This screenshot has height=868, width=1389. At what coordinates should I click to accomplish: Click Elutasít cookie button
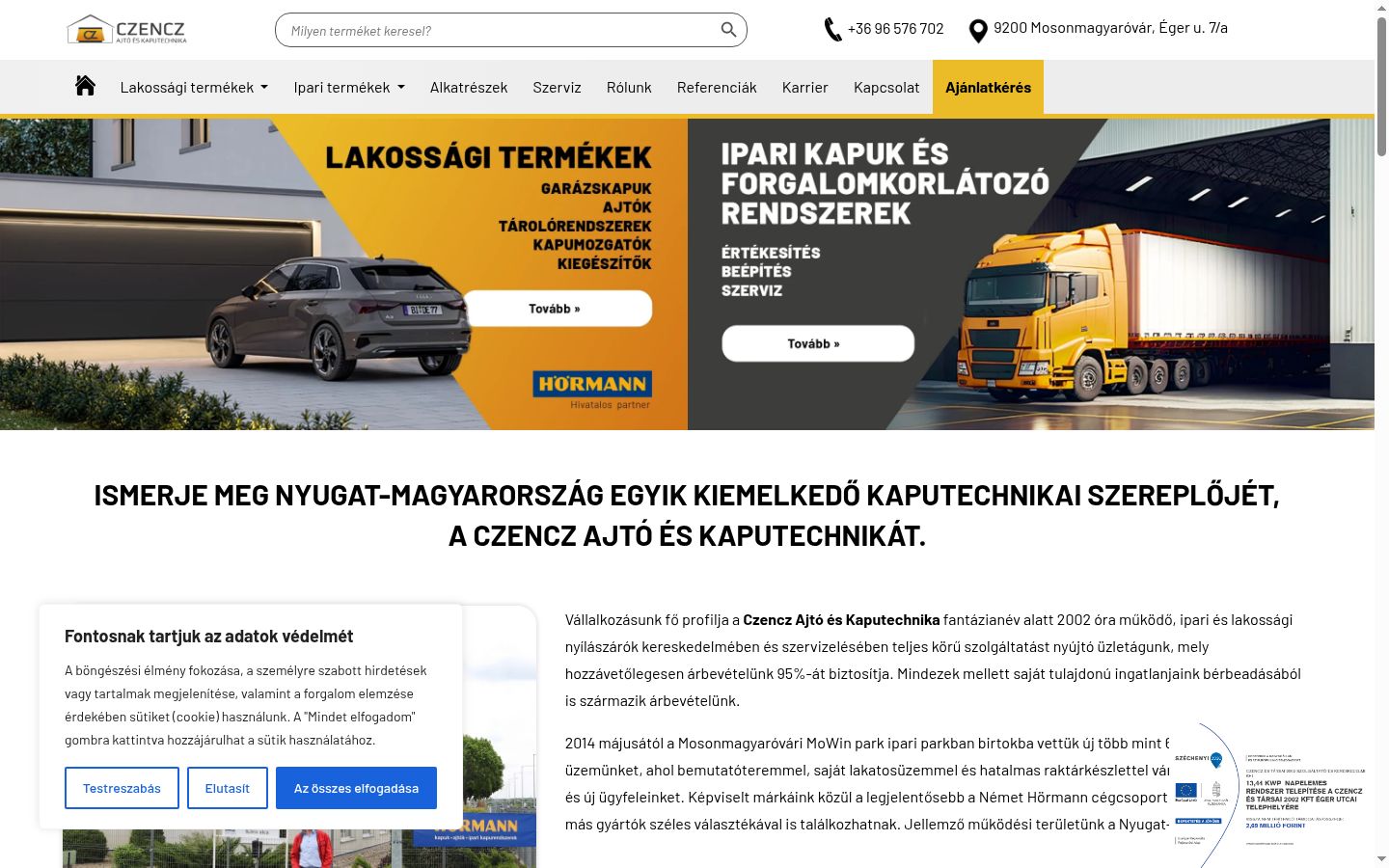(228, 788)
